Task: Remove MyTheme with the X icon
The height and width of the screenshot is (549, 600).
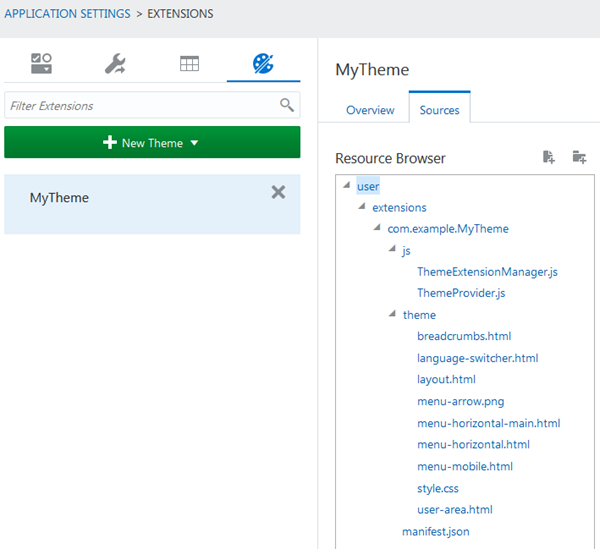Action: point(278,192)
